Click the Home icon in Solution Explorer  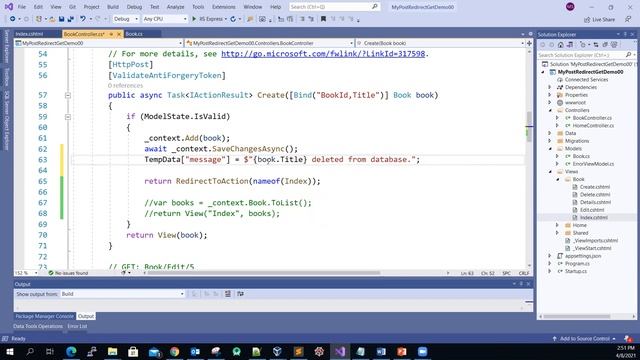tap(561, 45)
